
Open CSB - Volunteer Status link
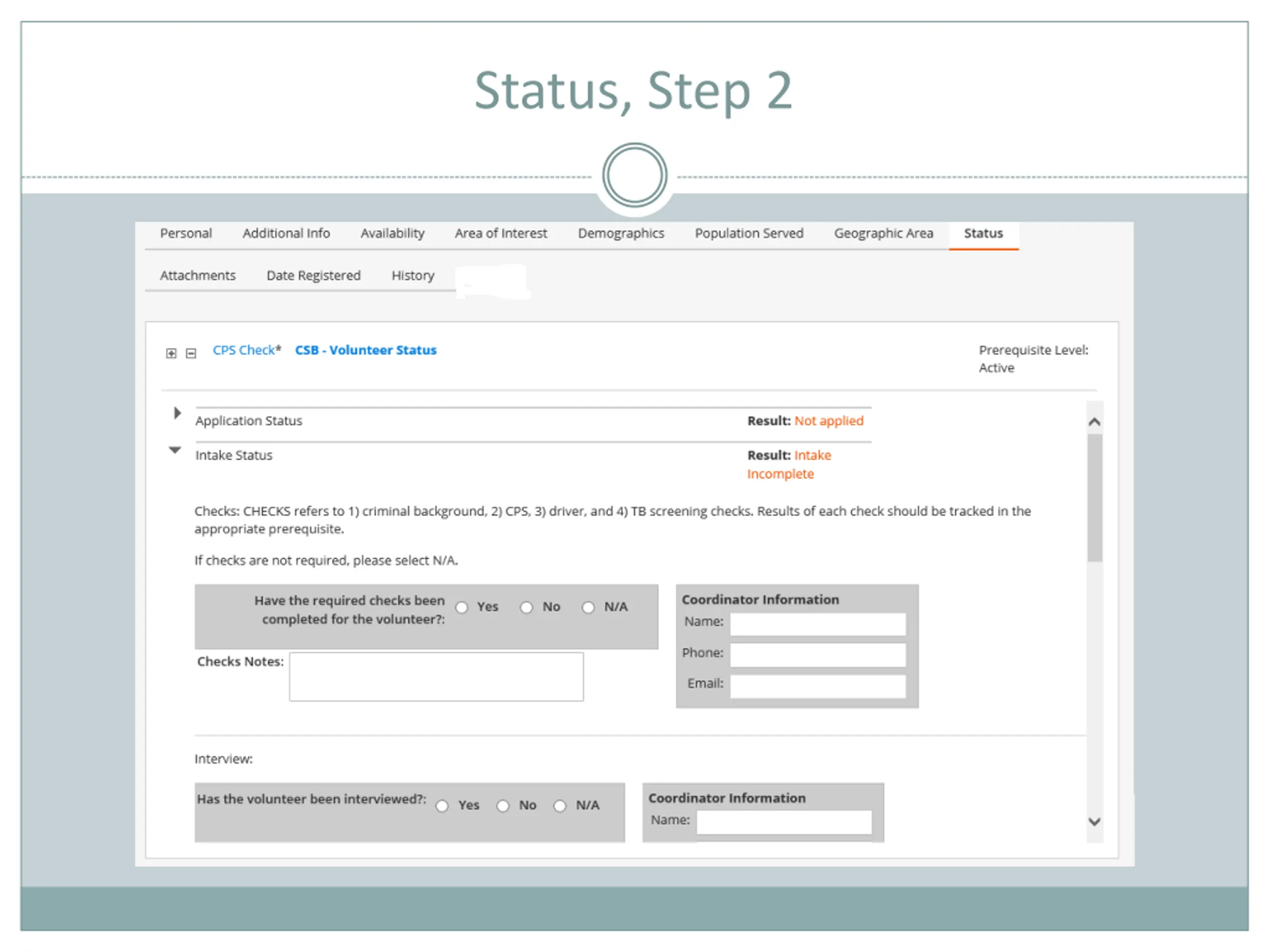coord(366,350)
